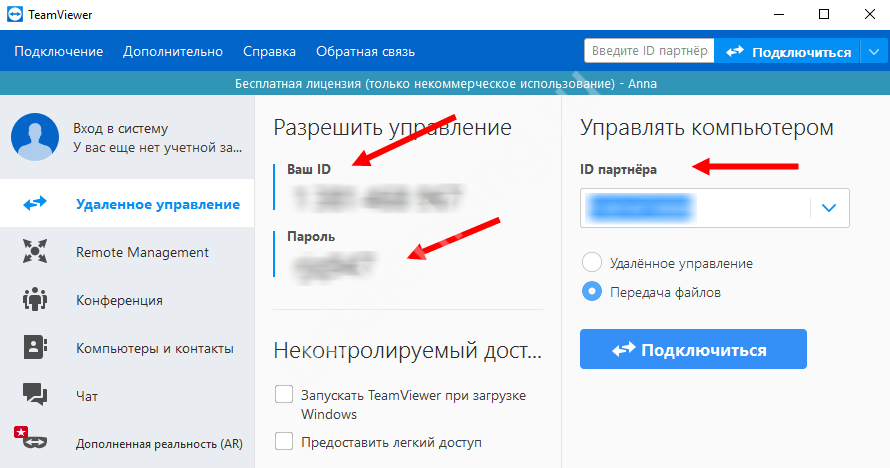Enable Запускать TeamViewer при загрузке Windows checkbox
Image resolution: width=890 pixels, height=468 pixels.
[284, 395]
